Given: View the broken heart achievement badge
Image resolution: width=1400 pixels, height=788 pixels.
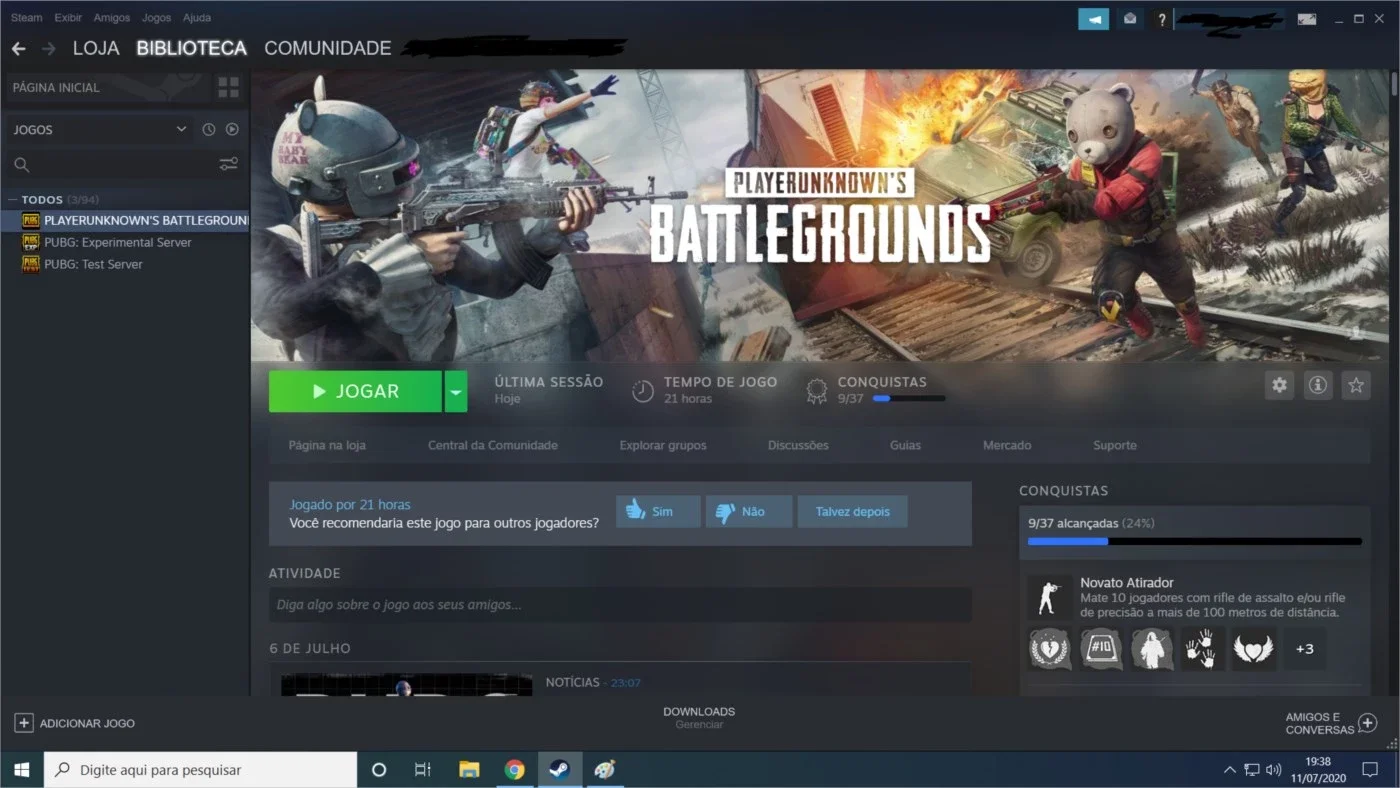Looking at the screenshot, I should pos(1049,649).
